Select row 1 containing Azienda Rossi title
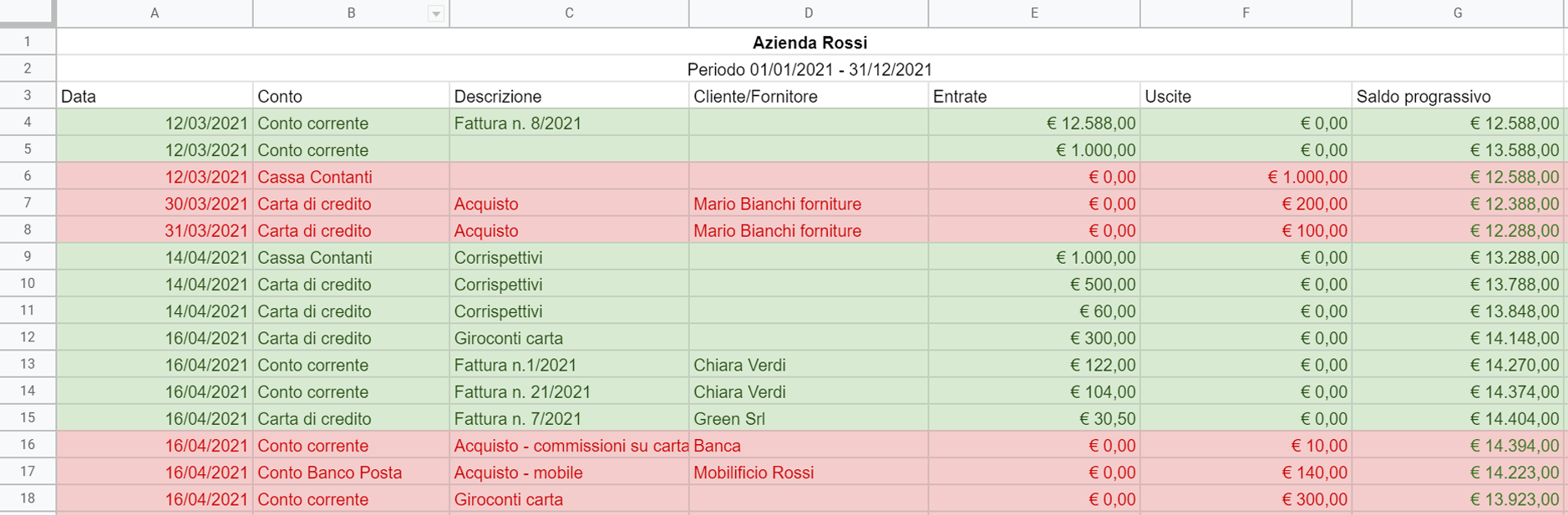1568x515 pixels. 28,42
